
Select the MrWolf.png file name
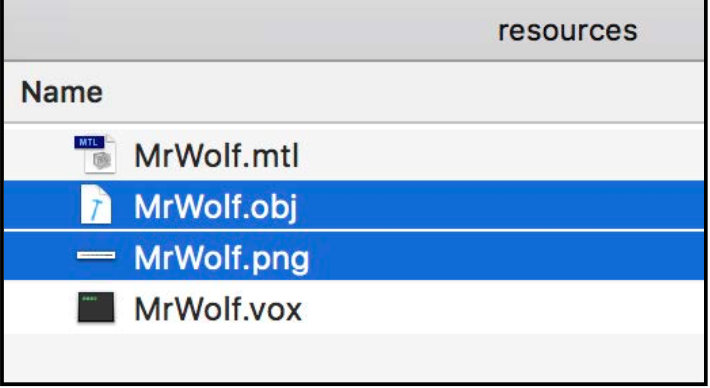pos(222,259)
